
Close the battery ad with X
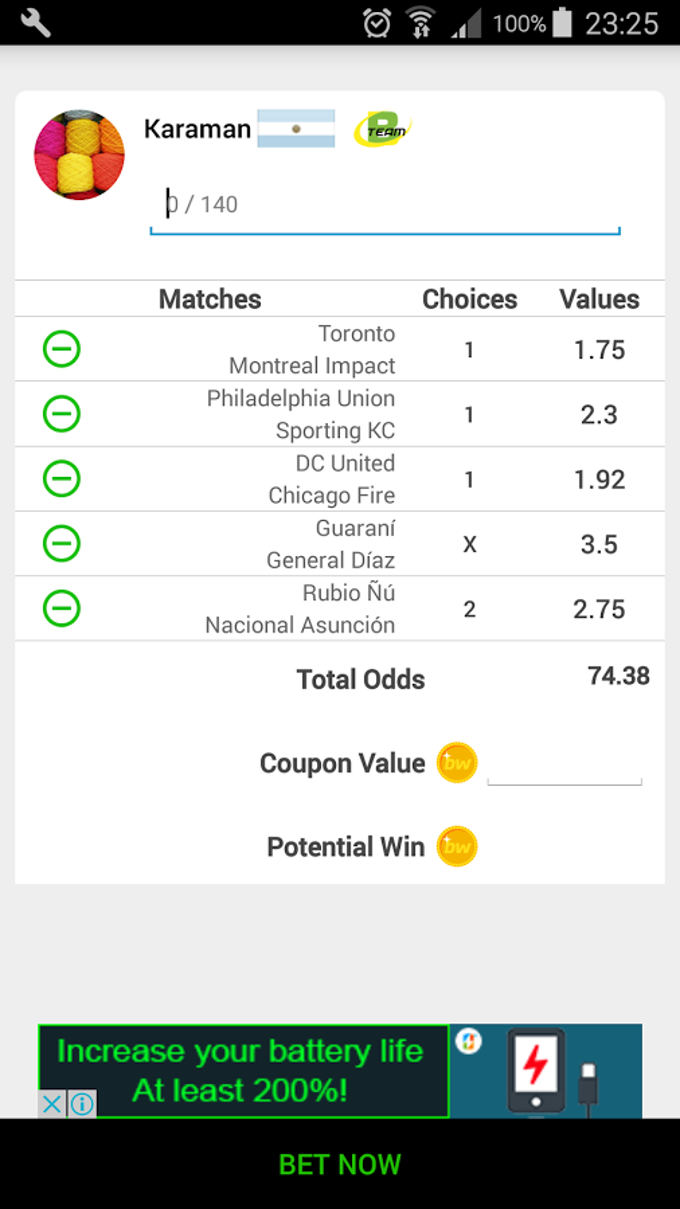(x=52, y=1104)
